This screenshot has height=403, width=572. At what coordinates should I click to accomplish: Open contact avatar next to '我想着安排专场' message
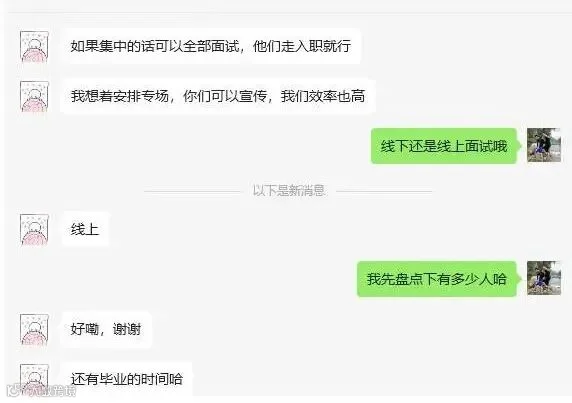[34, 96]
